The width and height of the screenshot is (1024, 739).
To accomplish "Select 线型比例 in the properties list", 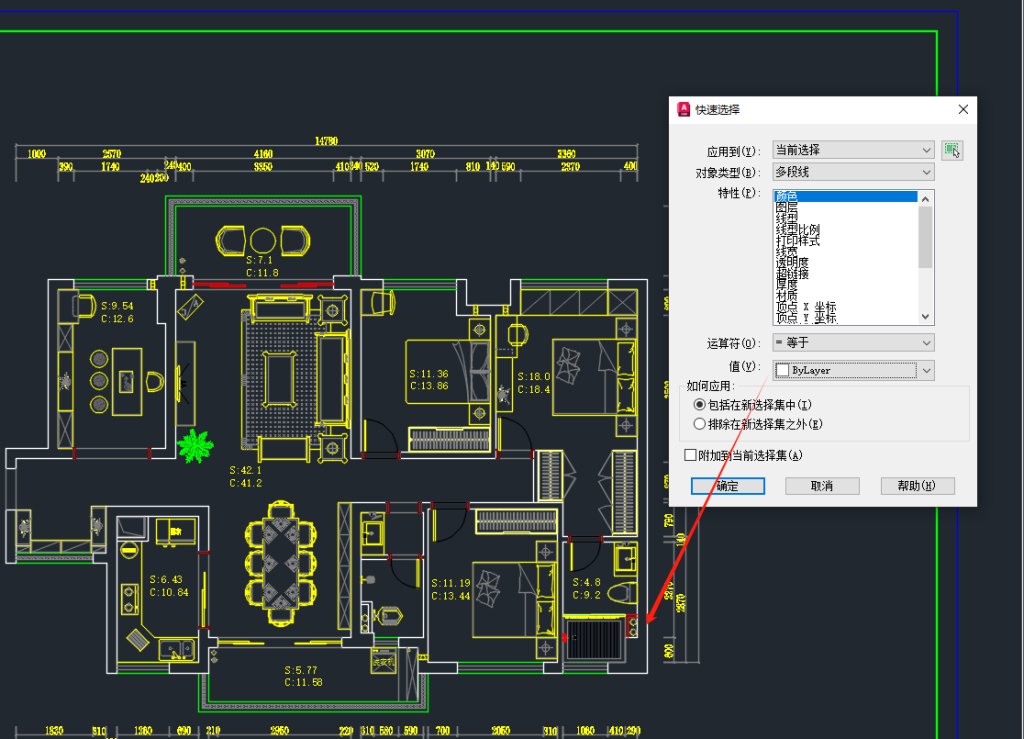I will pos(797,230).
